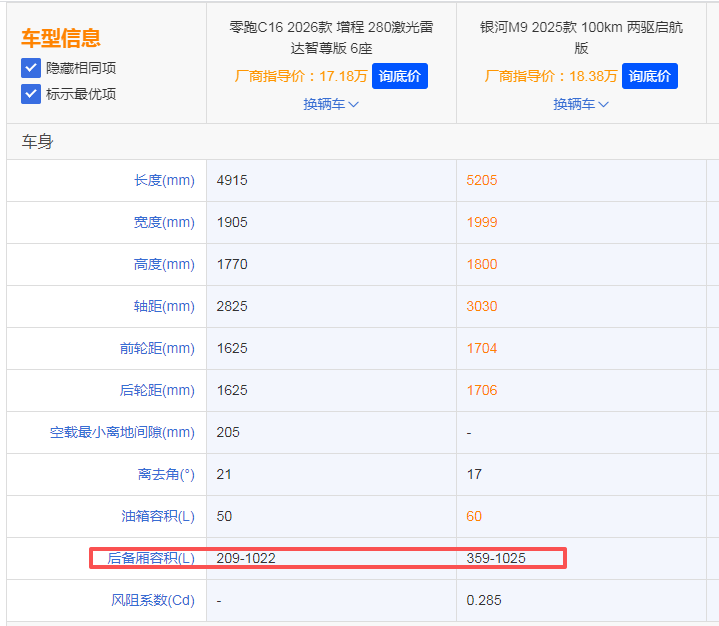Click the 风阻系数(Cd) parameter label
Viewport: 719px width, 626px height.
click(153, 601)
